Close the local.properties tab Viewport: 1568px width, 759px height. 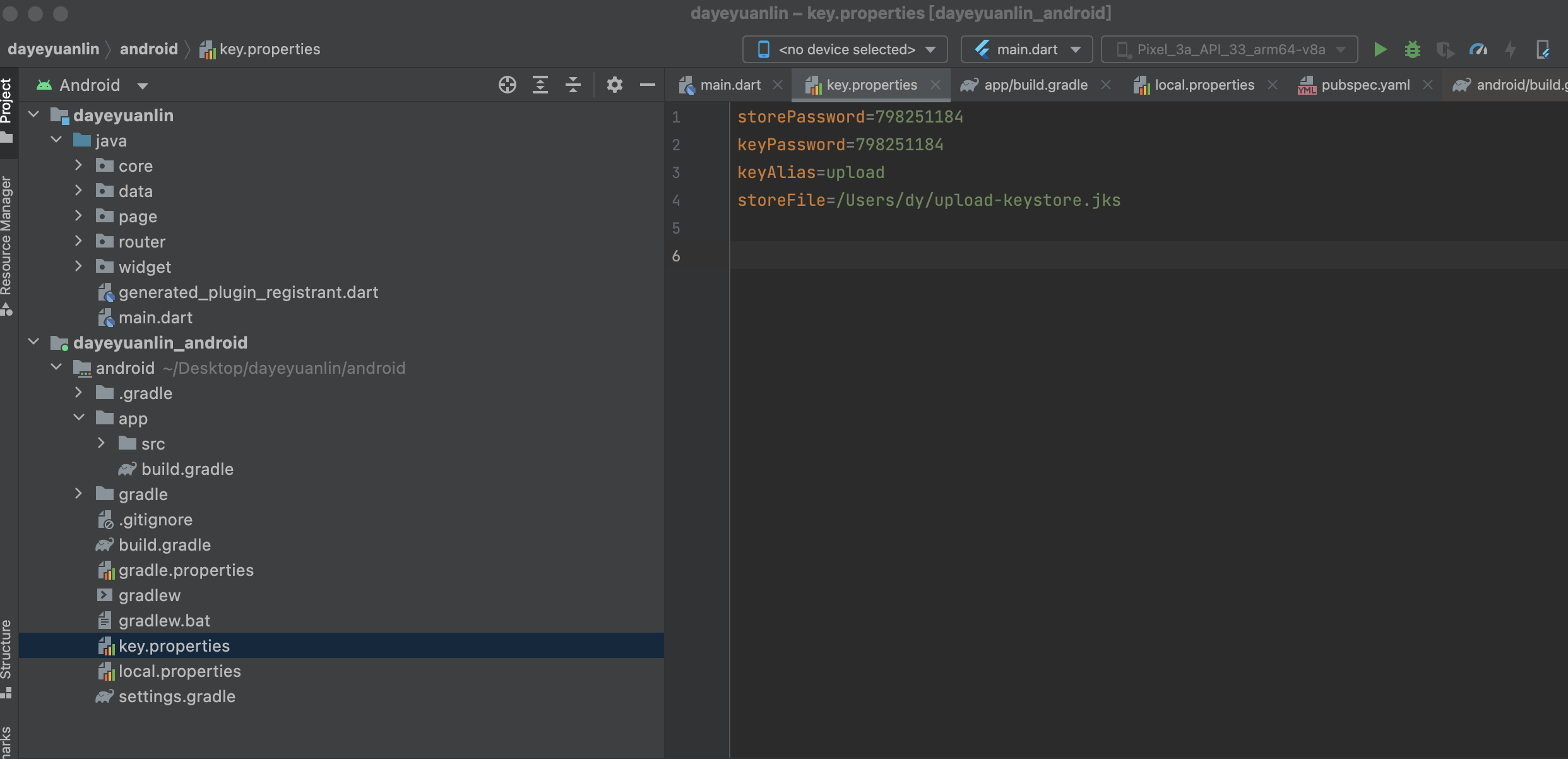1273,85
